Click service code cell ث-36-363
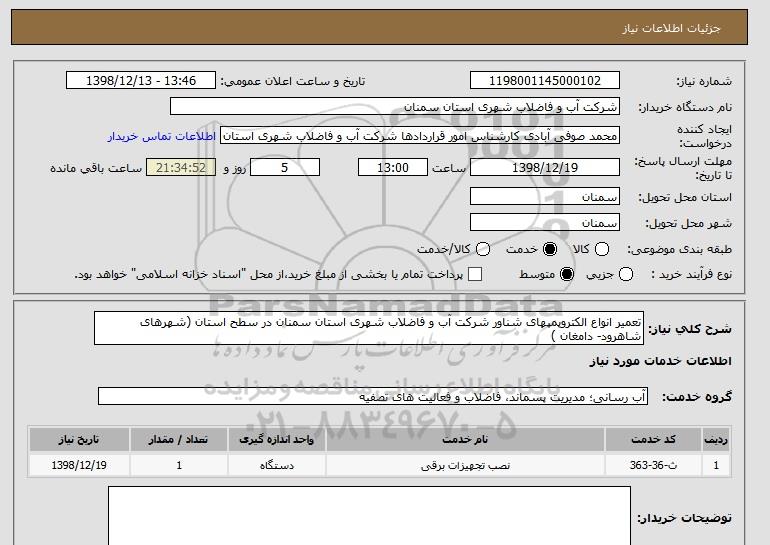 653,465
